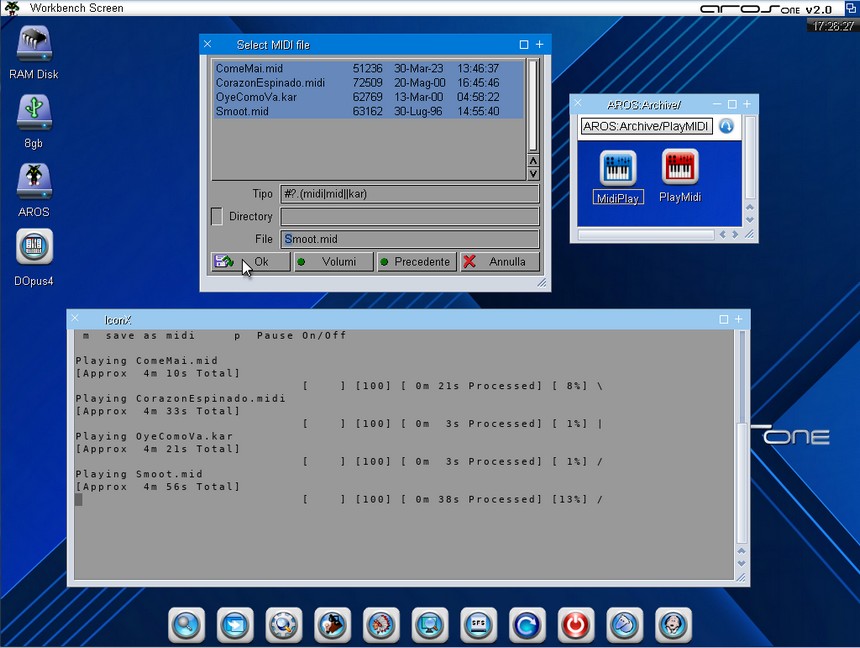The width and height of the screenshot is (860, 648).
Task: Click the Annulla cancel button
Action: coord(500,262)
